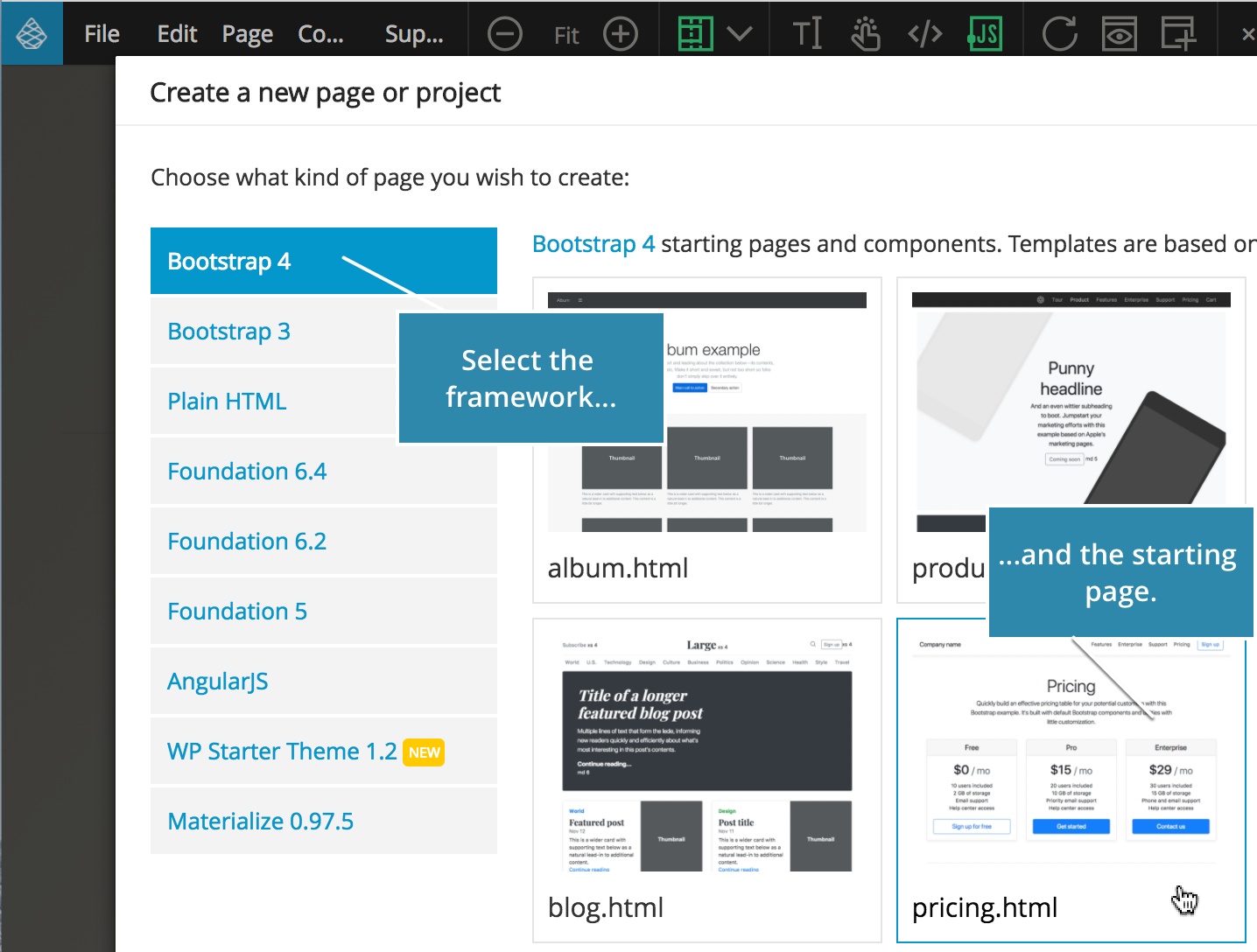Screen dimensions: 1257x952
Task: Select Materialize 0.97.5 framework
Action: pos(324,821)
